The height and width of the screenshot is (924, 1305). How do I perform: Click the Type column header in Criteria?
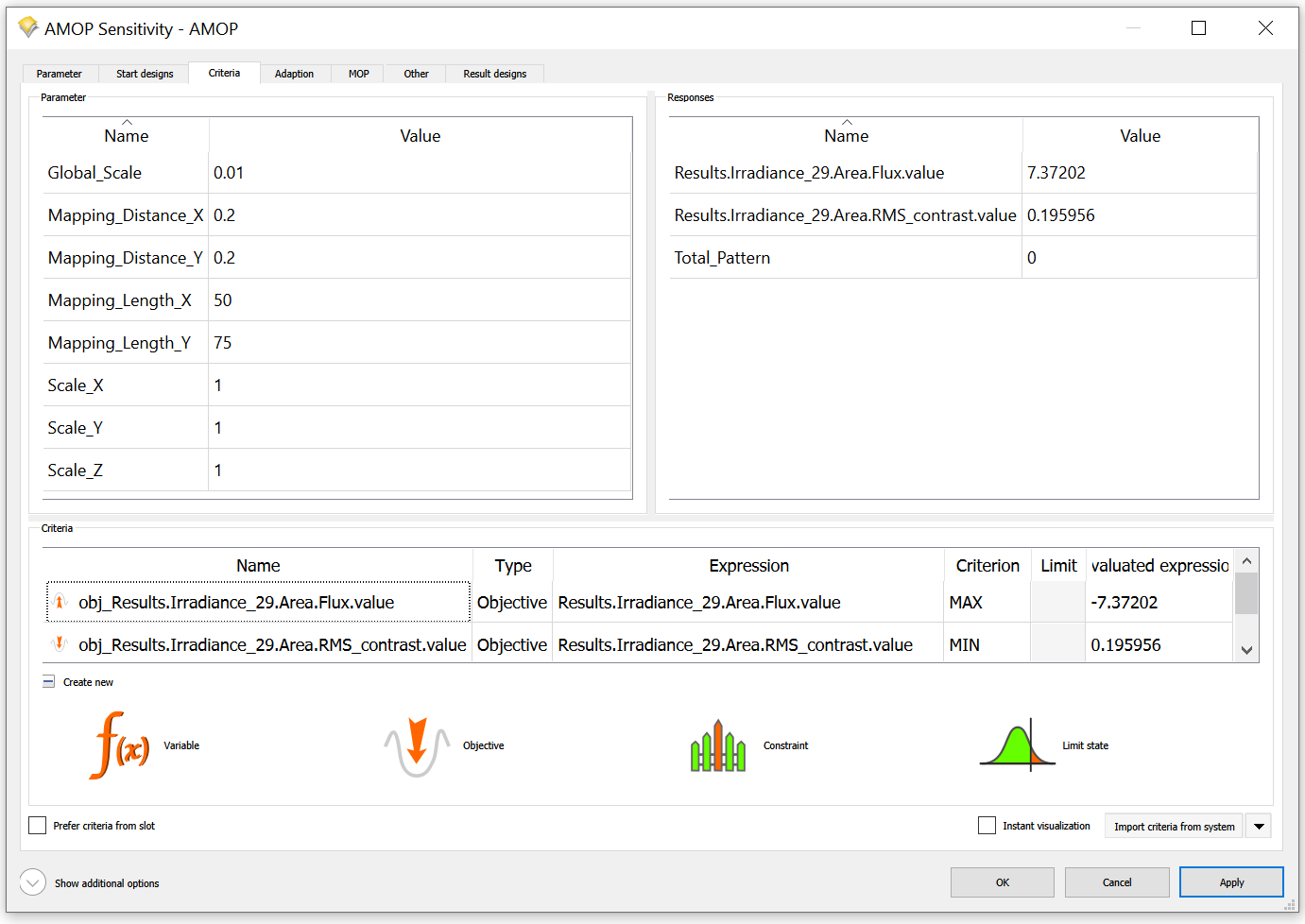(x=513, y=566)
